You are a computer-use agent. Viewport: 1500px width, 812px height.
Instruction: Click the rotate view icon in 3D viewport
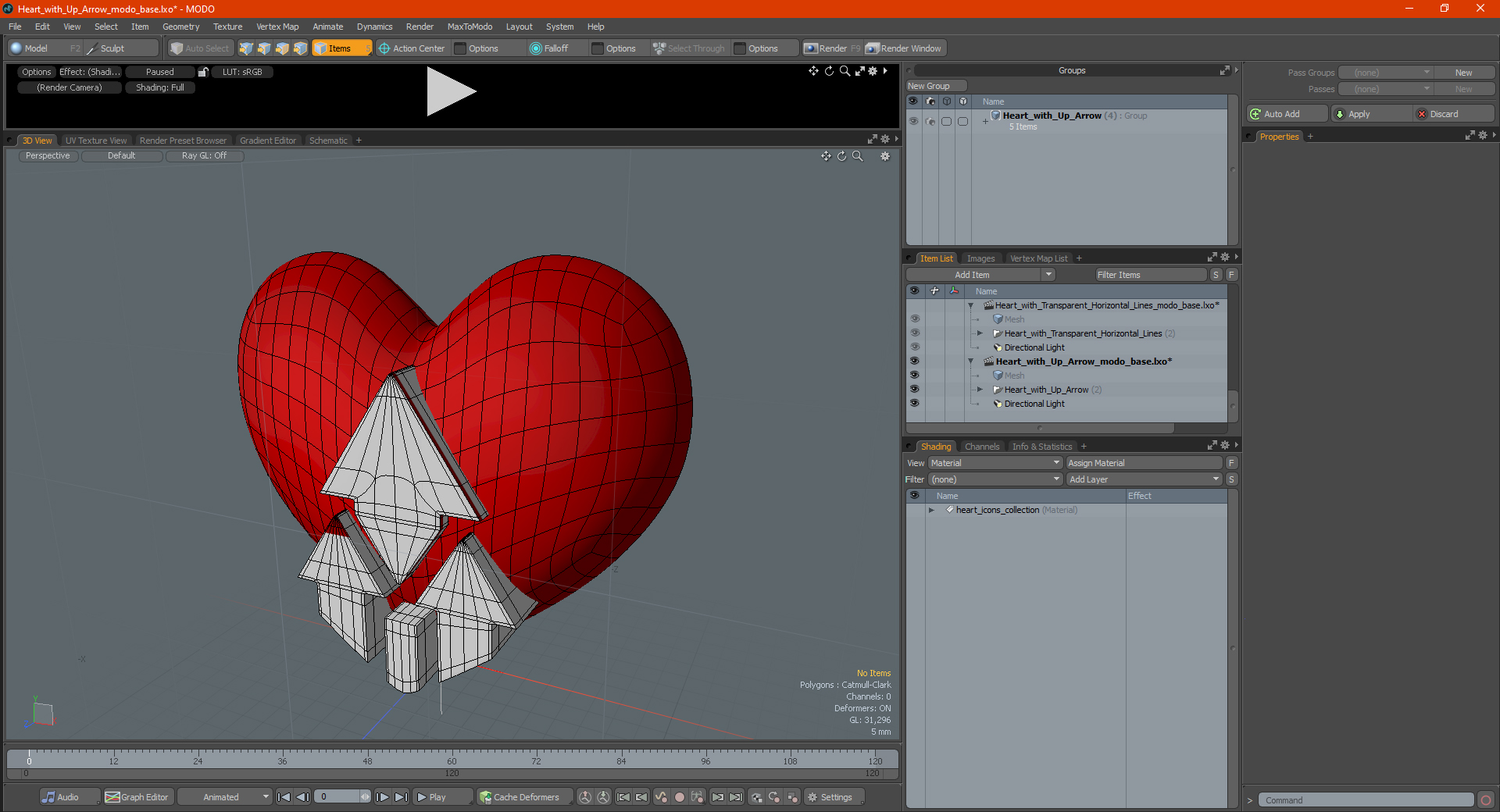[841, 156]
